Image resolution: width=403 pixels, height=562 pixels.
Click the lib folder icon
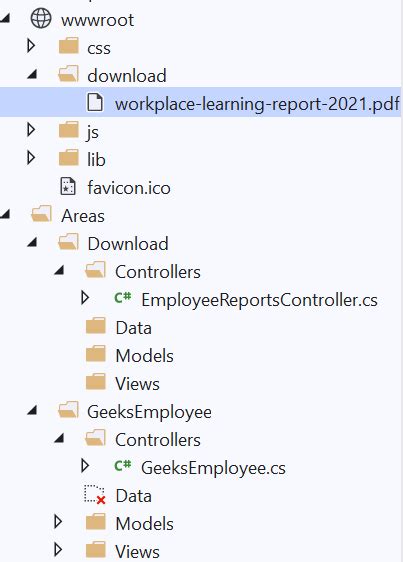pyautogui.click(x=68, y=158)
